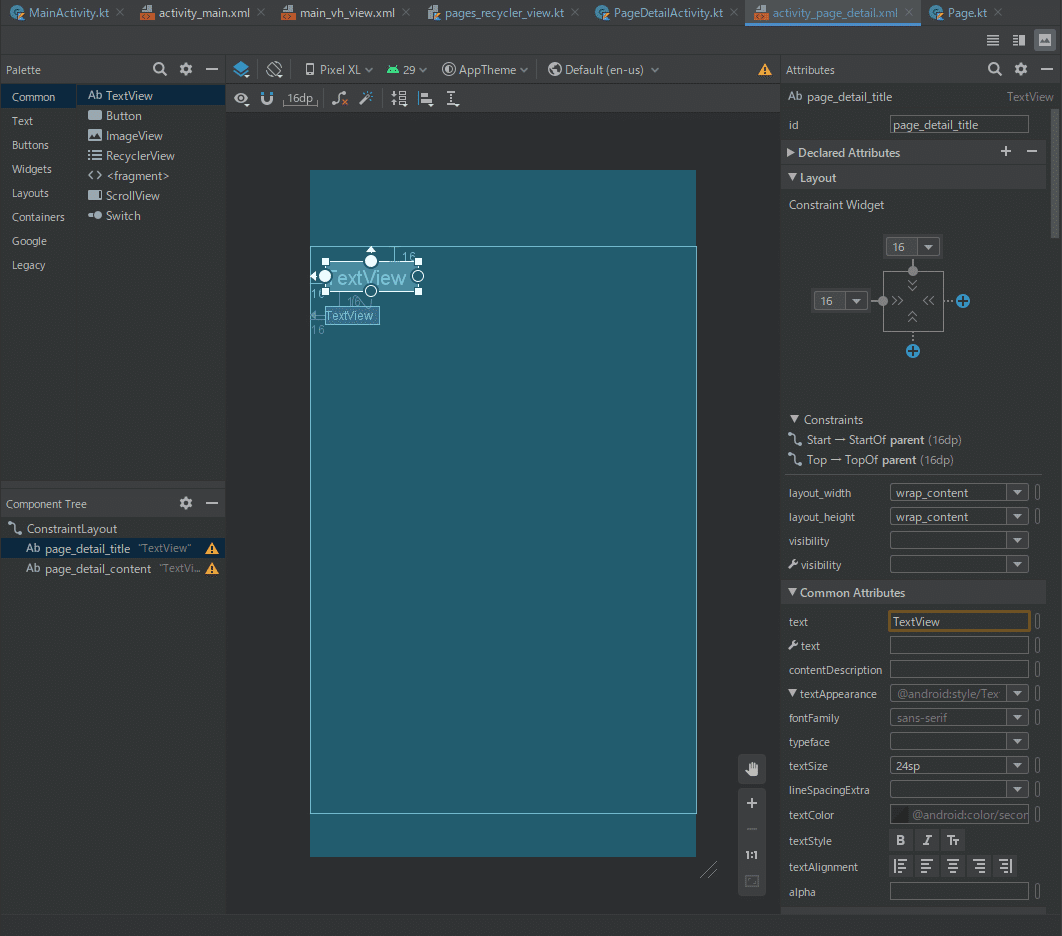Zoom in with the plus button
The height and width of the screenshot is (936, 1062).
(x=752, y=803)
